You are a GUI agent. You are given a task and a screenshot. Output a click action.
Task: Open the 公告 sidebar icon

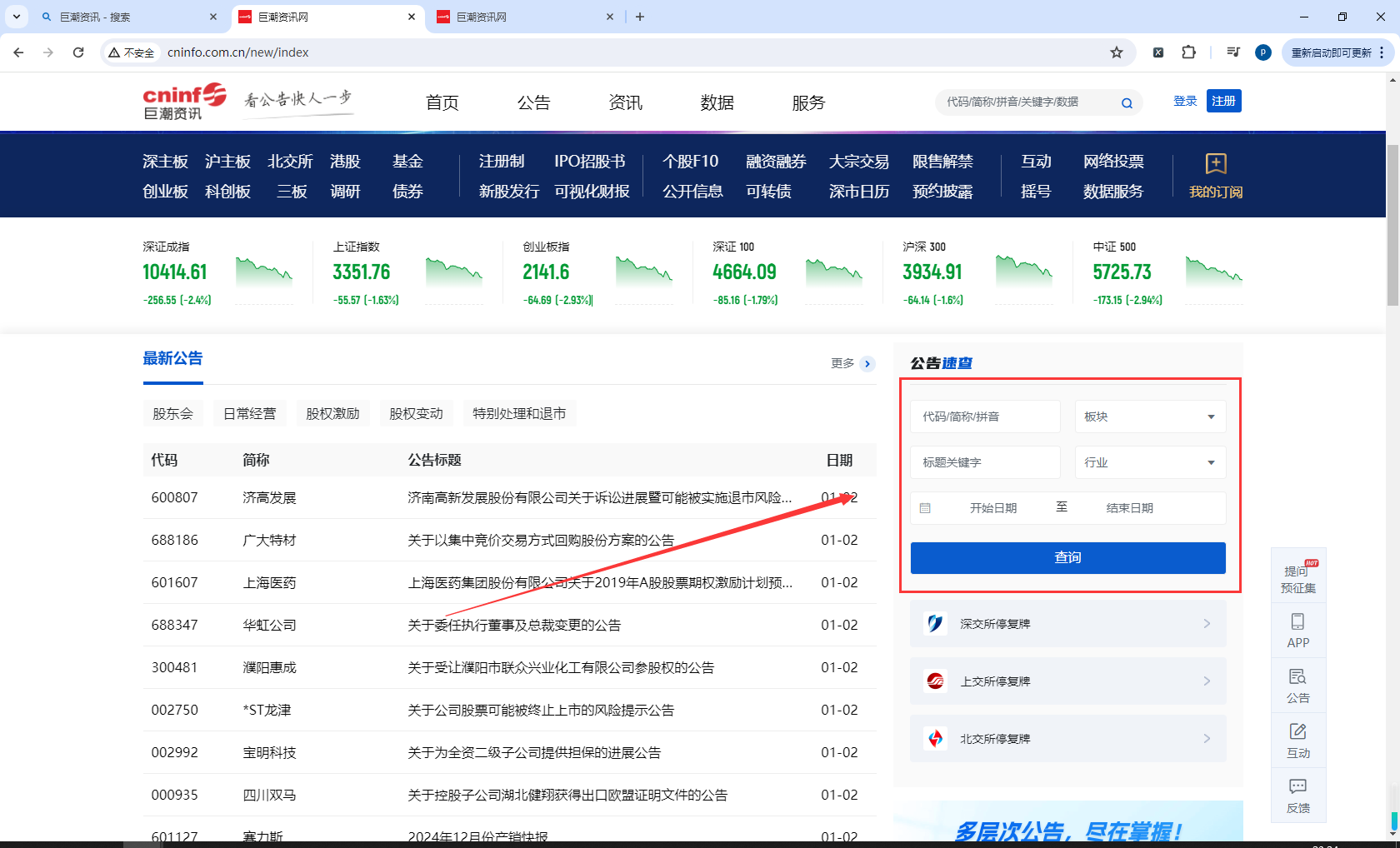(x=1297, y=676)
